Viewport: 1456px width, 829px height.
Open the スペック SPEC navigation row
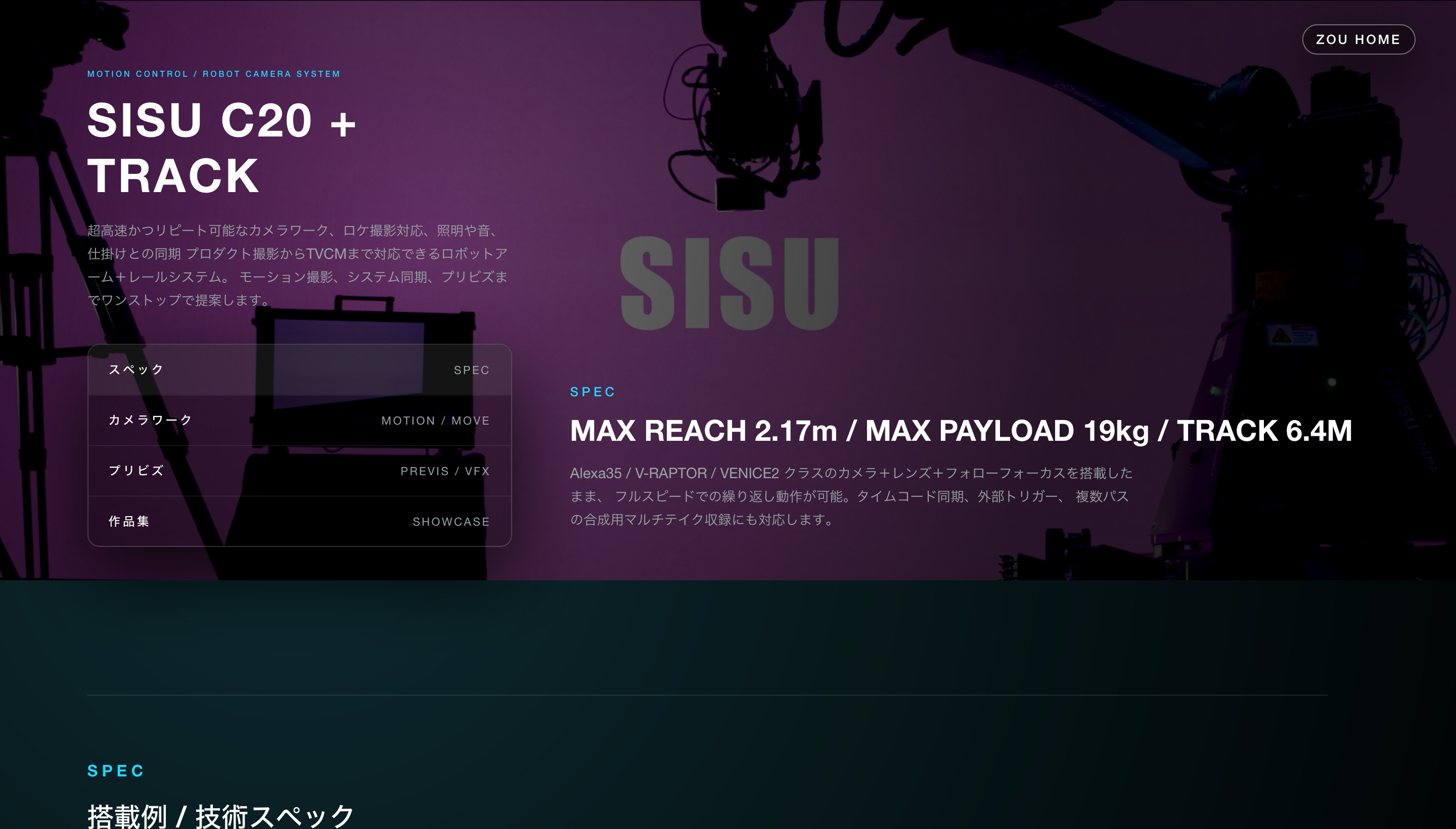[299, 369]
